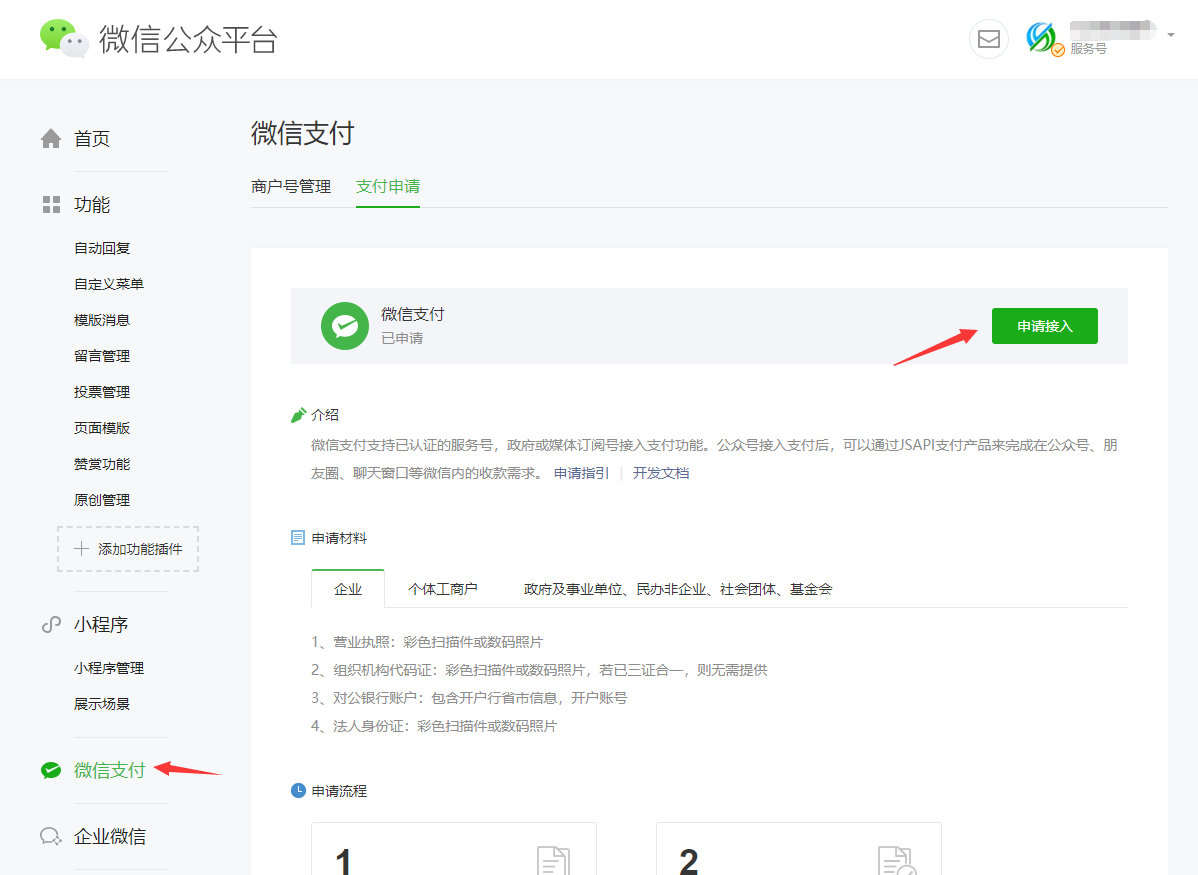The height and width of the screenshot is (875, 1198).
Task: Open the 开发文档 link
Action: pos(660,473)
